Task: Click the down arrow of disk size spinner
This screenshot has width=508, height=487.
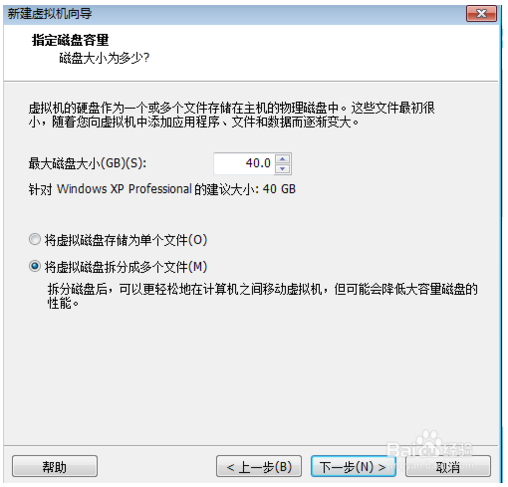Action: [283, 169]
